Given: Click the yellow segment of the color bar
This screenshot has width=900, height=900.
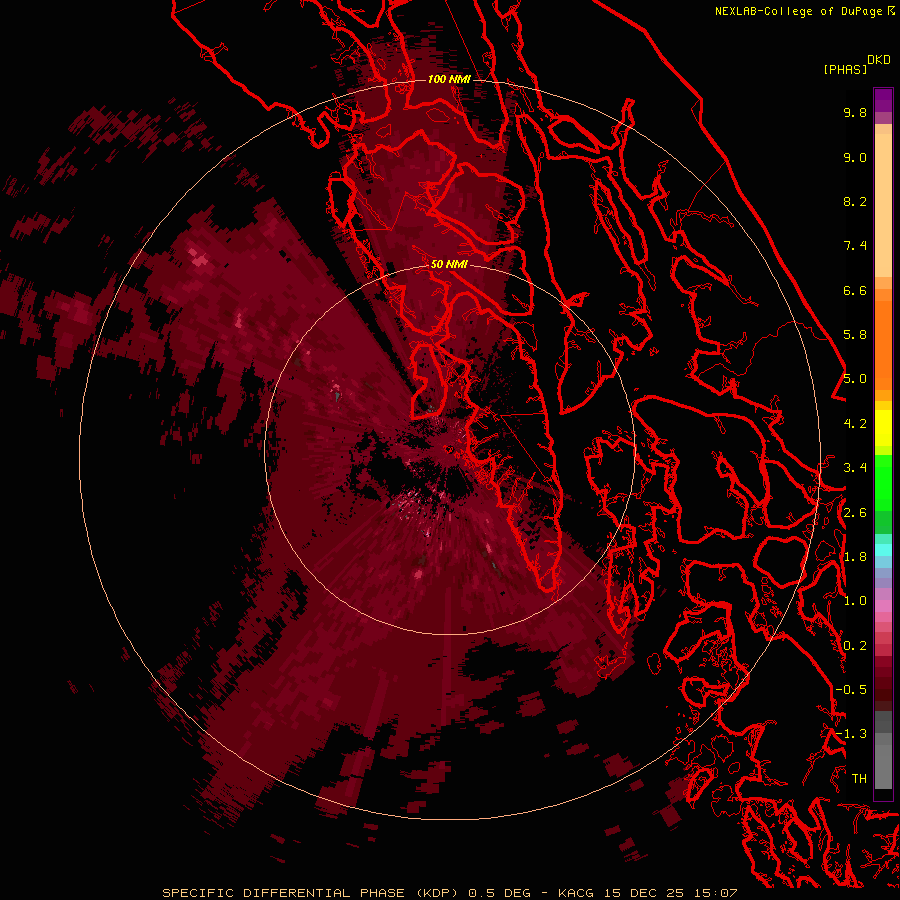Looking at the screenshot, I should point(883,428).
